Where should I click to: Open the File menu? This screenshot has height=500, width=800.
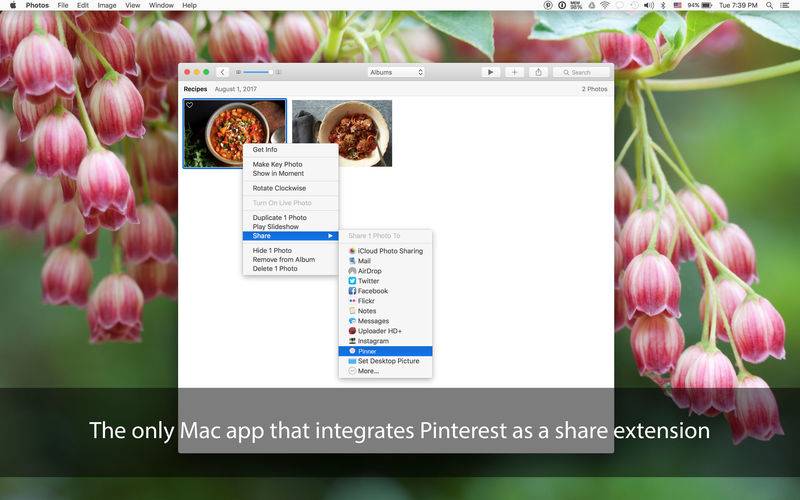coord(63,5)
